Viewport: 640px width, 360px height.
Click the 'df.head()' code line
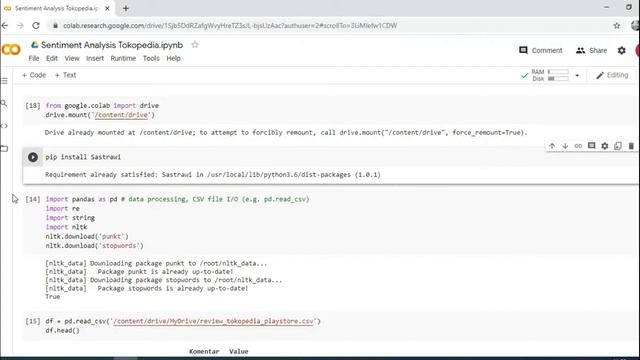[62, 331]
